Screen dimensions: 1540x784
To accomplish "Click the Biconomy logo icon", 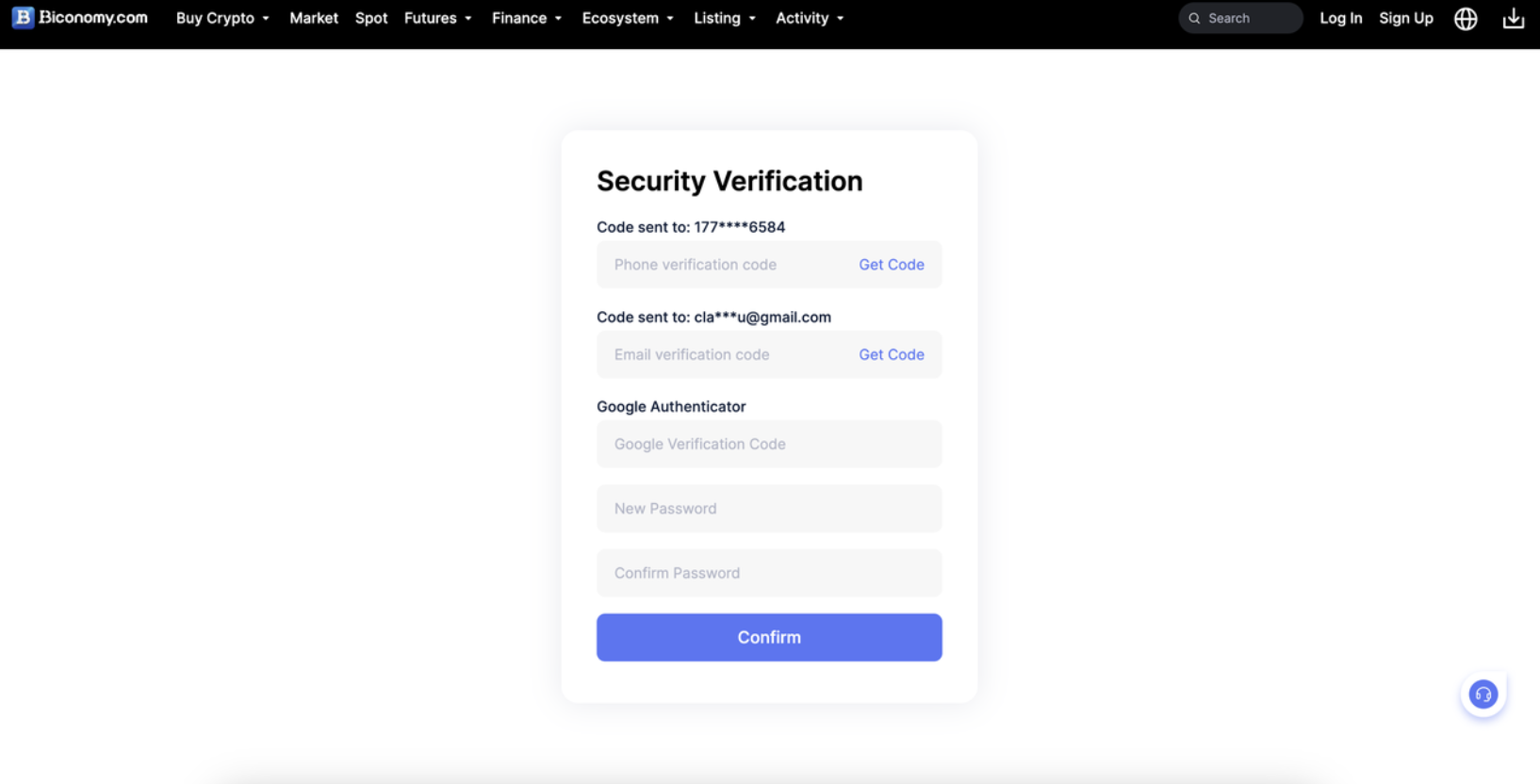I will pos(23,18).
